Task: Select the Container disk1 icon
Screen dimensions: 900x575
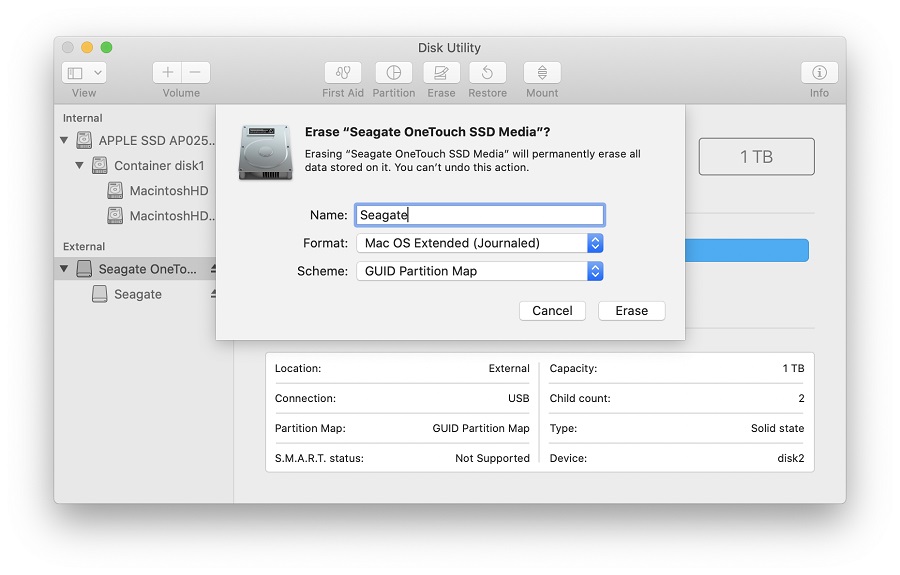Action: (100, 165)
